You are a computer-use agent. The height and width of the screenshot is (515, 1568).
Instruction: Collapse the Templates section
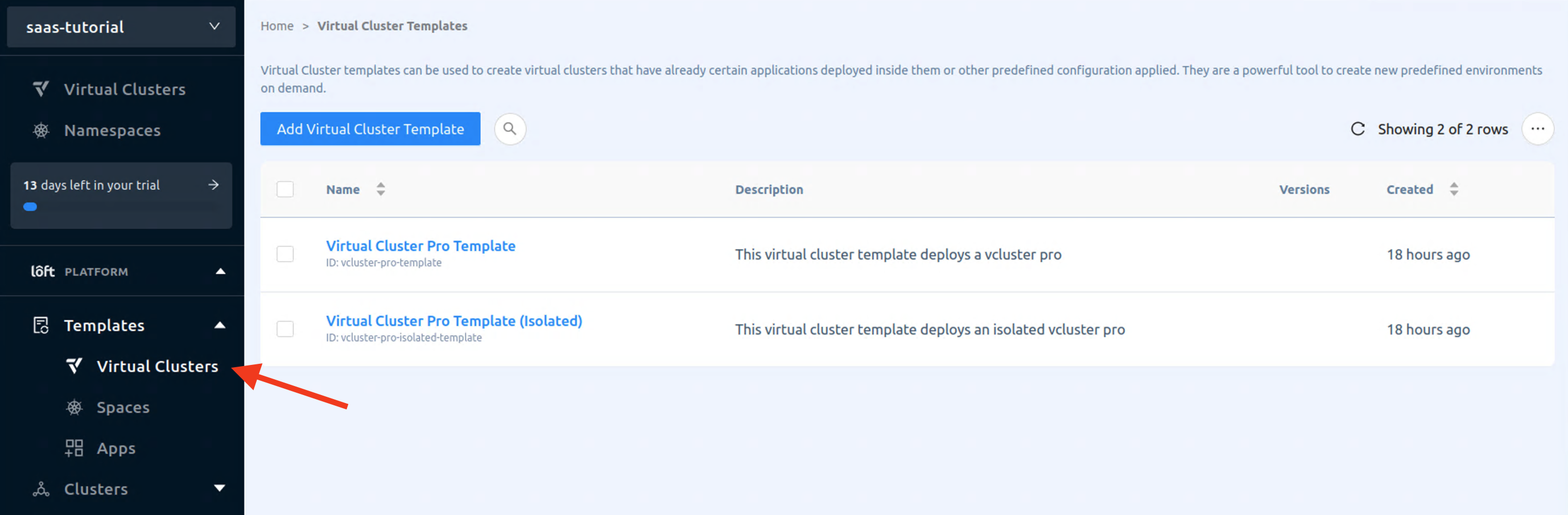220,325
